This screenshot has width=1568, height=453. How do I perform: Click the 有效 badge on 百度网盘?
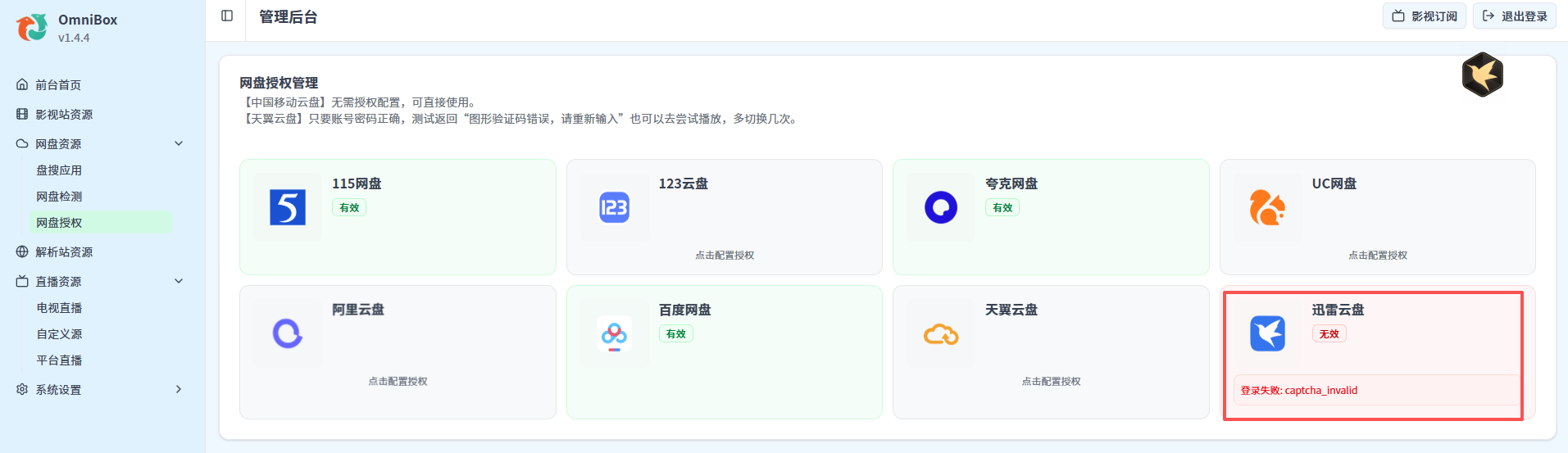[x=676, y=333]
